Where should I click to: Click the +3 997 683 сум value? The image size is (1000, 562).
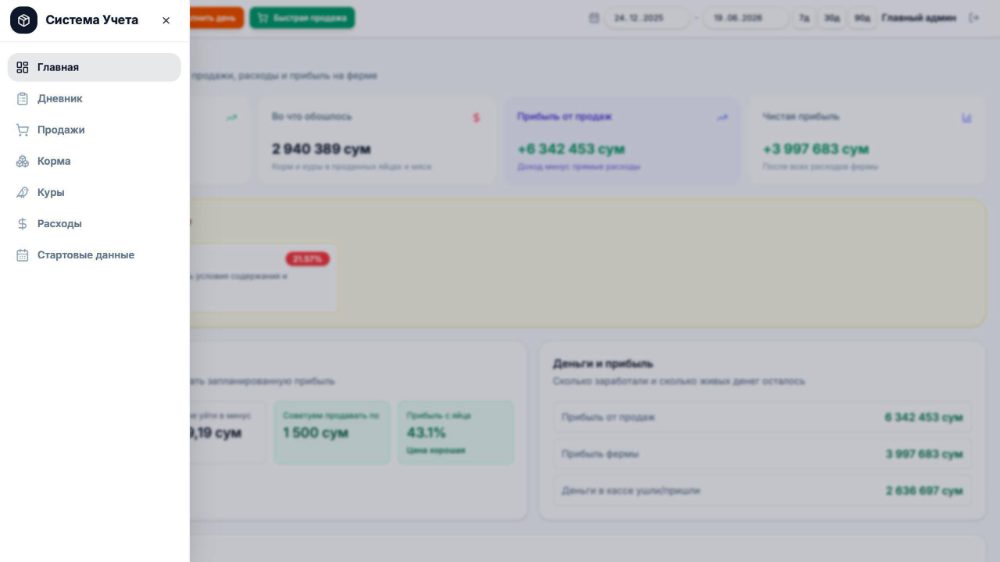coord(816,149)
